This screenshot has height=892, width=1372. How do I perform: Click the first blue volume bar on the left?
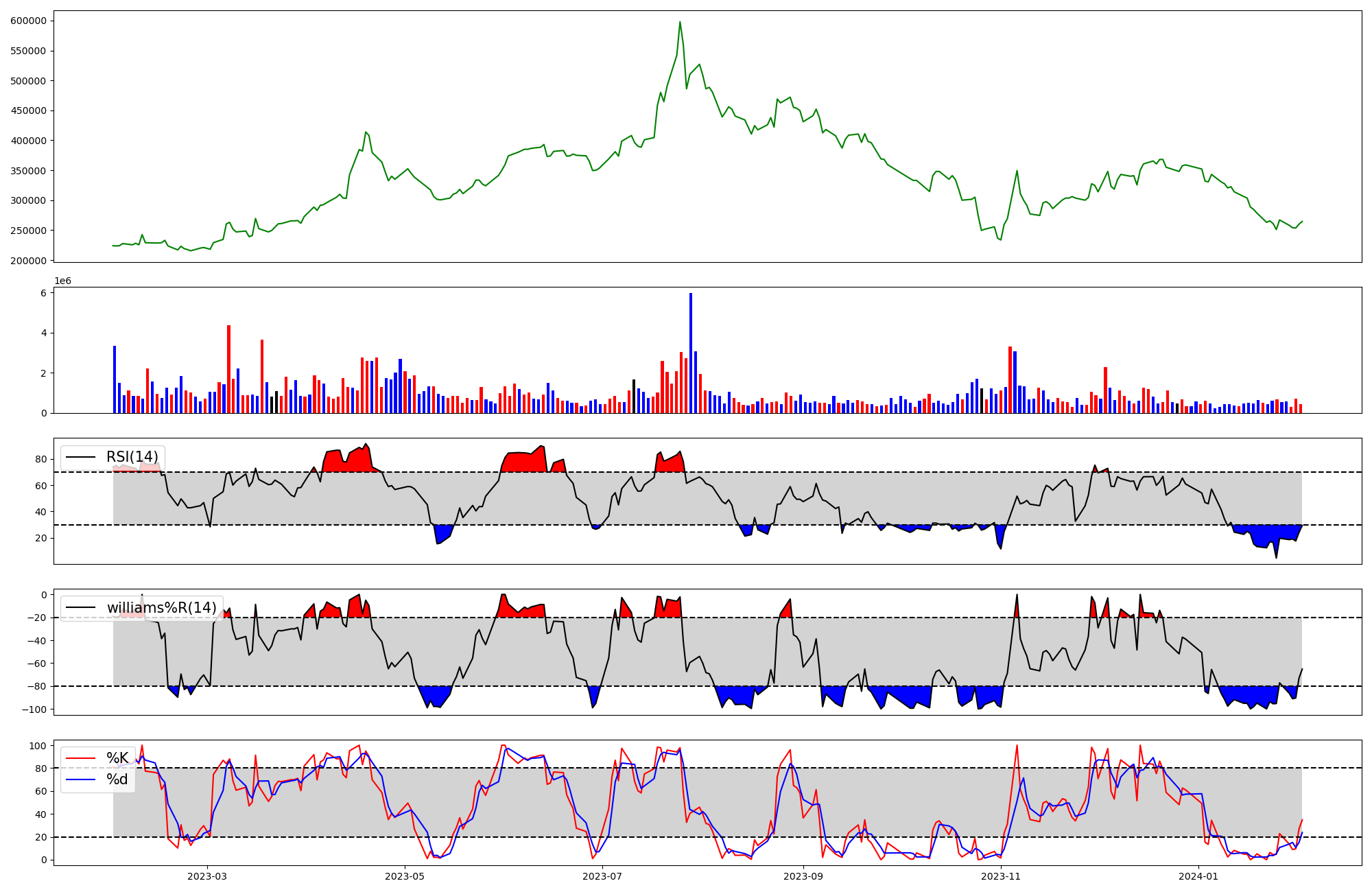115,379
